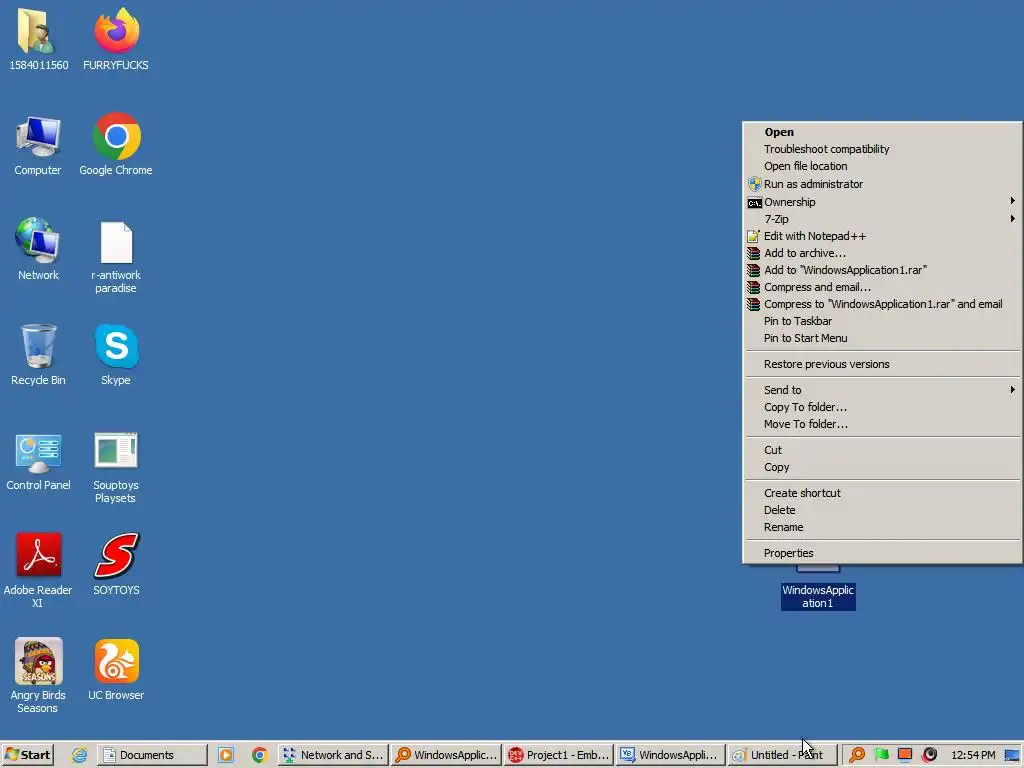Click the round dark tray icon

(x=929, y=755)
